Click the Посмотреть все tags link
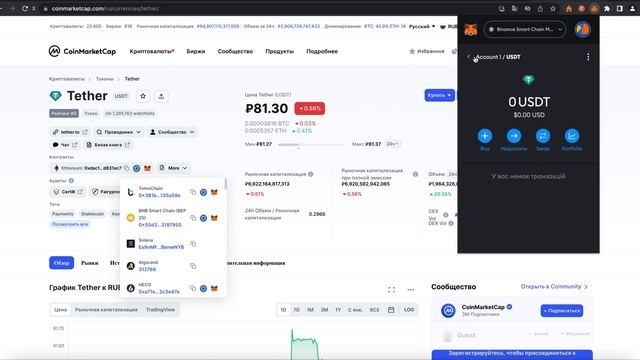 click(x=70, y=224)
